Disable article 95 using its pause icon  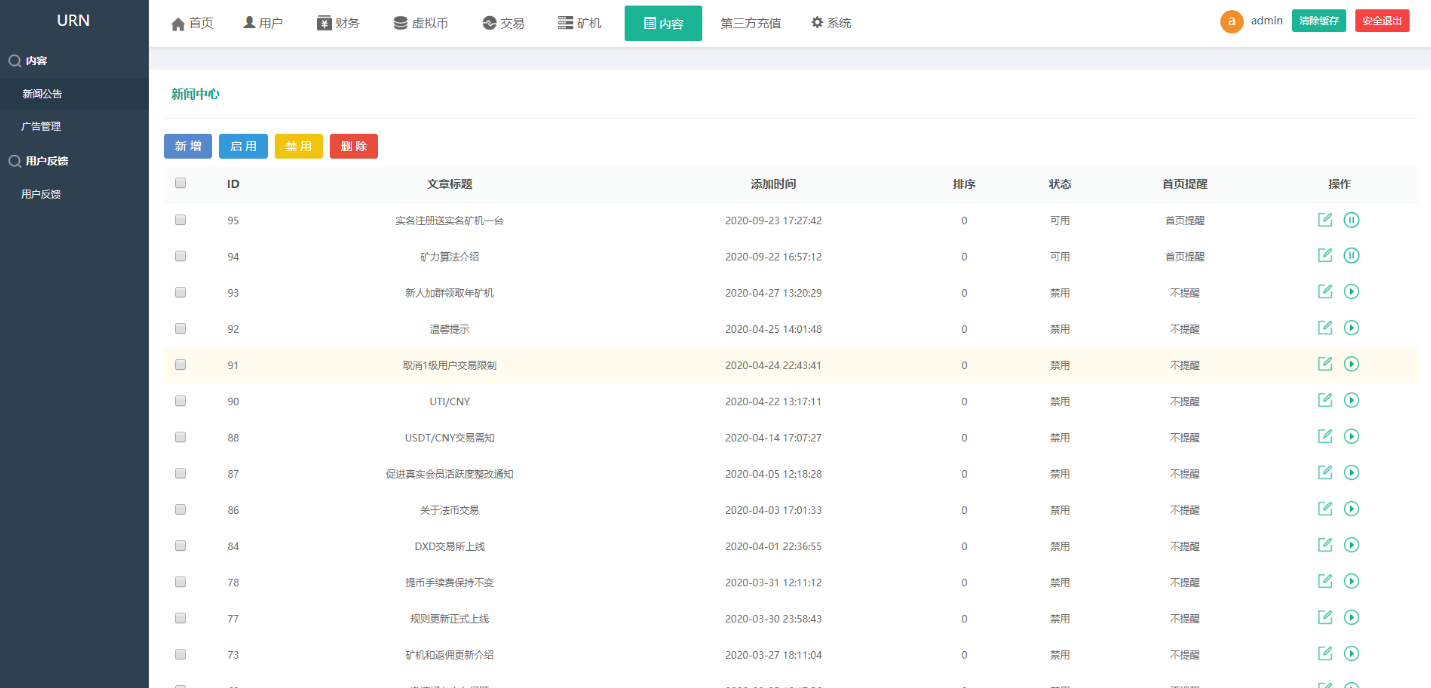(1351, 220)
